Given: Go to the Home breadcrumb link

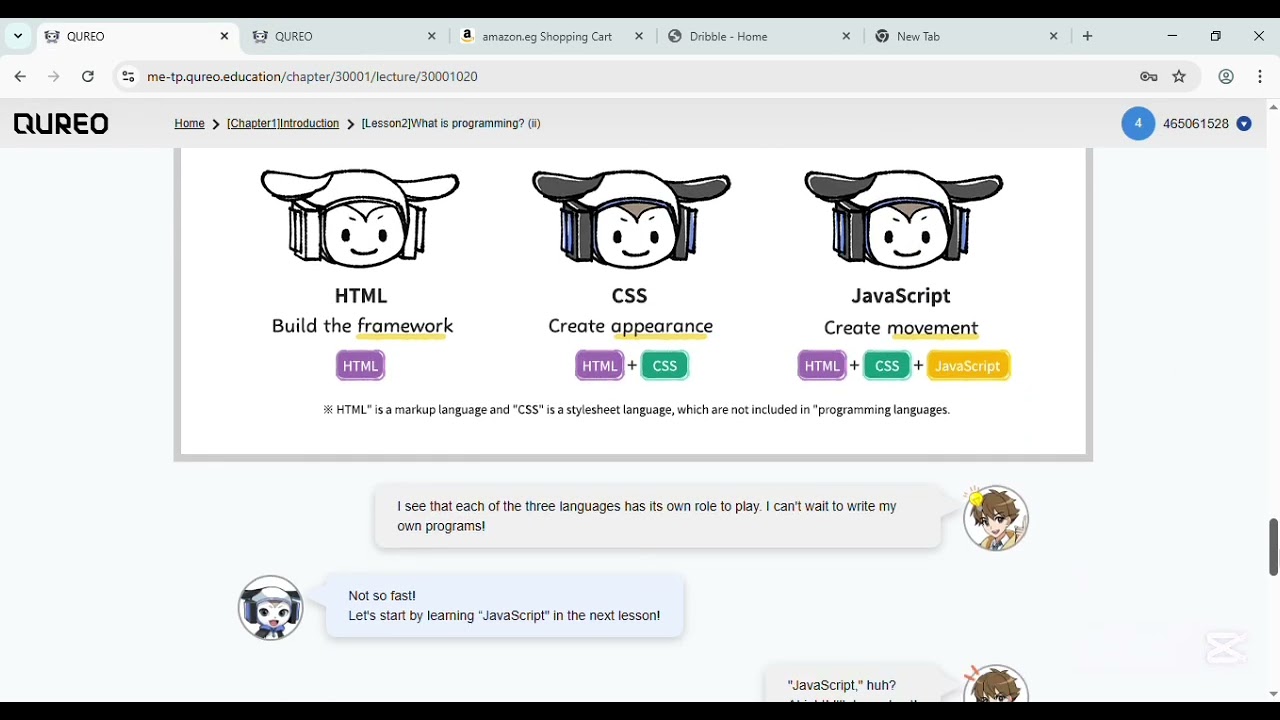Looking at the screenshot, I should pos(189,124).
